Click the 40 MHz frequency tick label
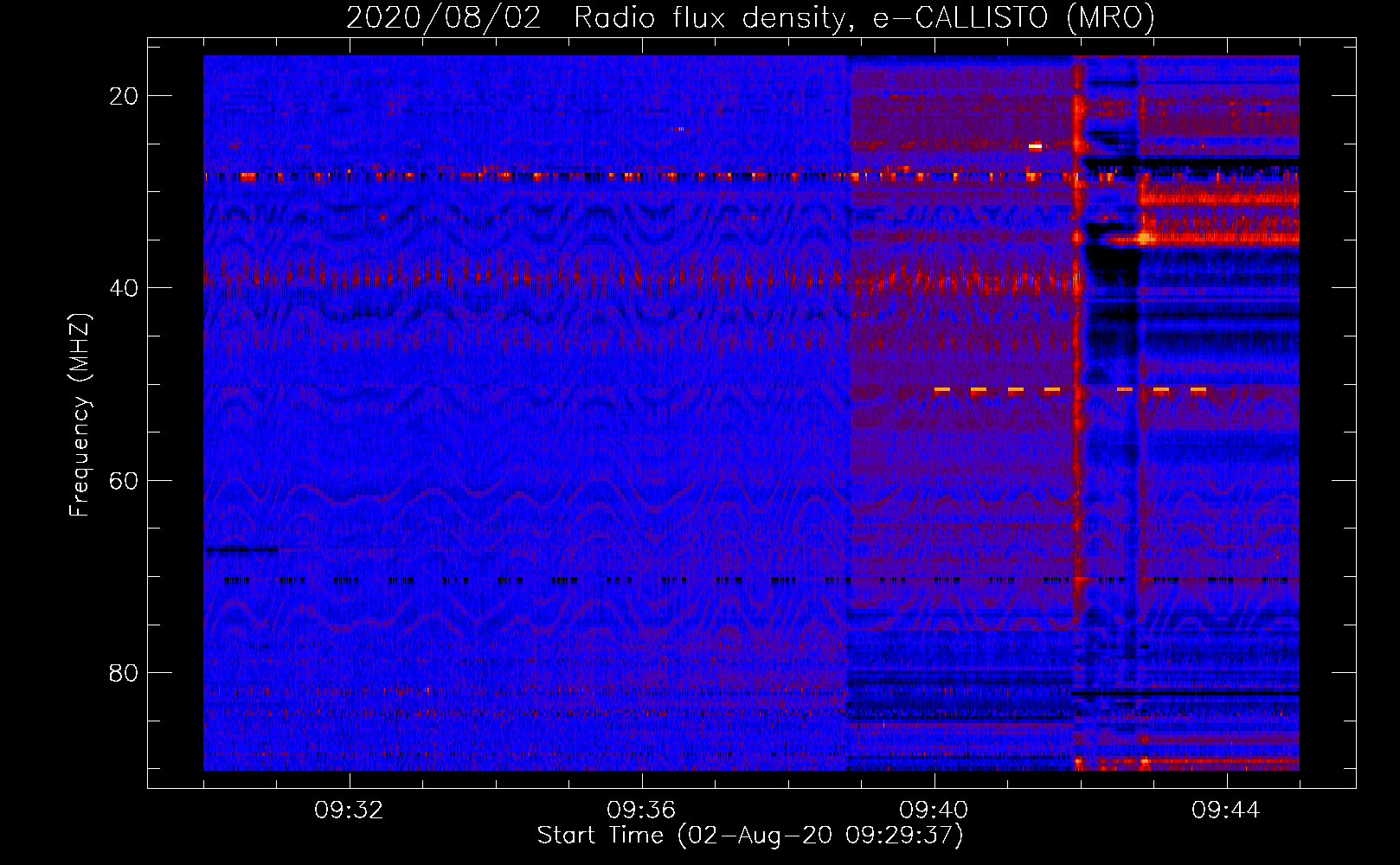The width and height of the screenshot is (1400, 865). click(x=124, y=288)
